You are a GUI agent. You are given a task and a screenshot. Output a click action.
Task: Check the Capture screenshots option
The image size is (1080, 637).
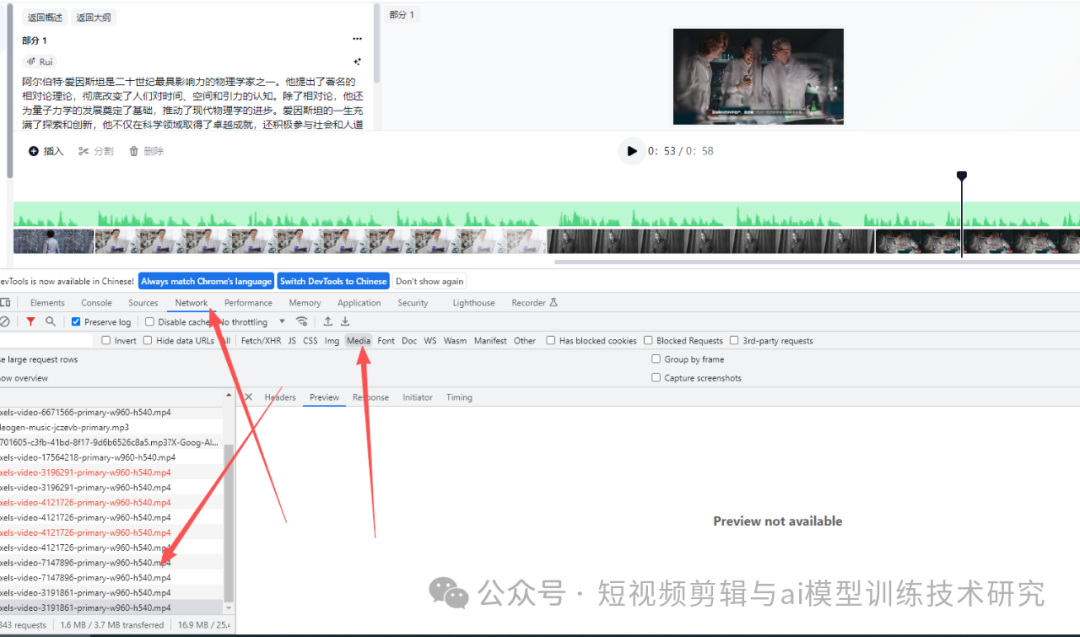pos(658,376)
